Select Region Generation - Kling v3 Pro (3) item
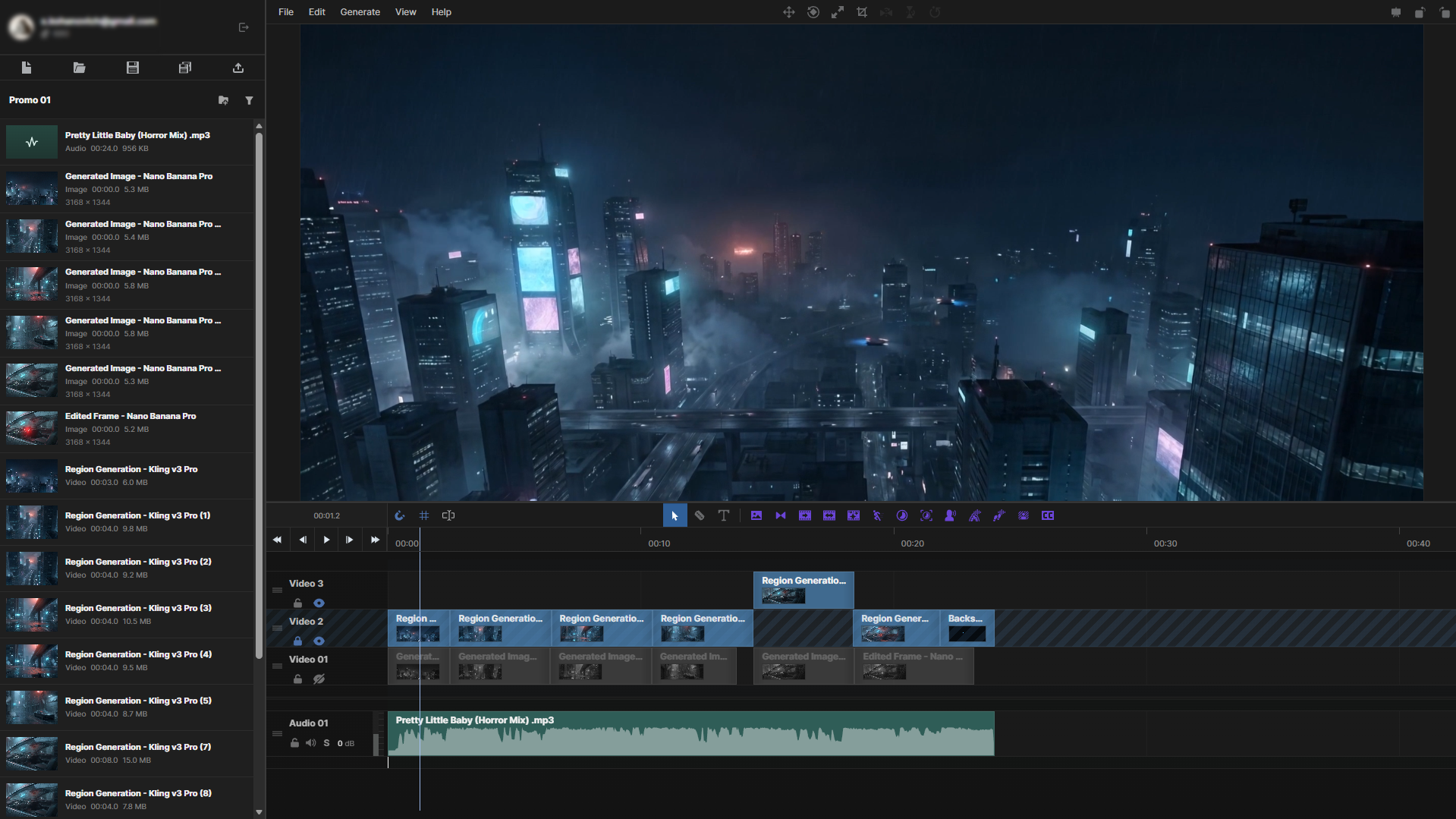Image resolution: width=1456 pixels, height=819 pixels. click(127, 615)
